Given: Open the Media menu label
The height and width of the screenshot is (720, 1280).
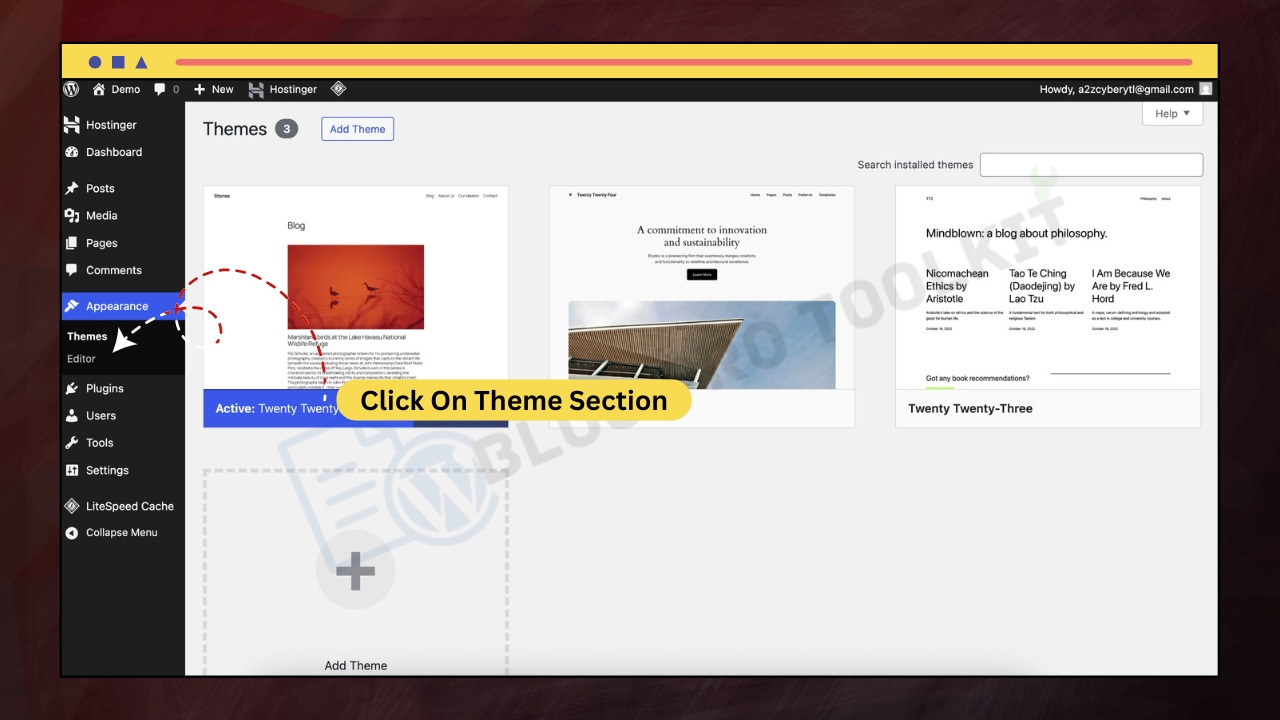Looking at the screenshot, I should 102,215.
